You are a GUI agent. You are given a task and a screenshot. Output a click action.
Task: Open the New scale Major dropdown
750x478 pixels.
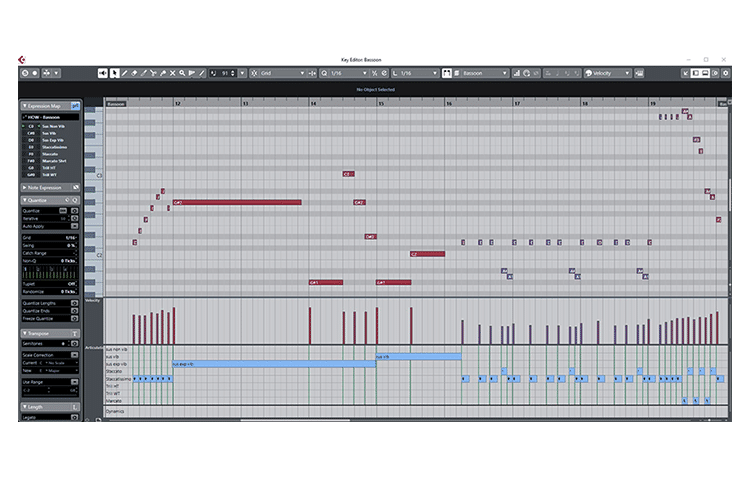[61, 370]
